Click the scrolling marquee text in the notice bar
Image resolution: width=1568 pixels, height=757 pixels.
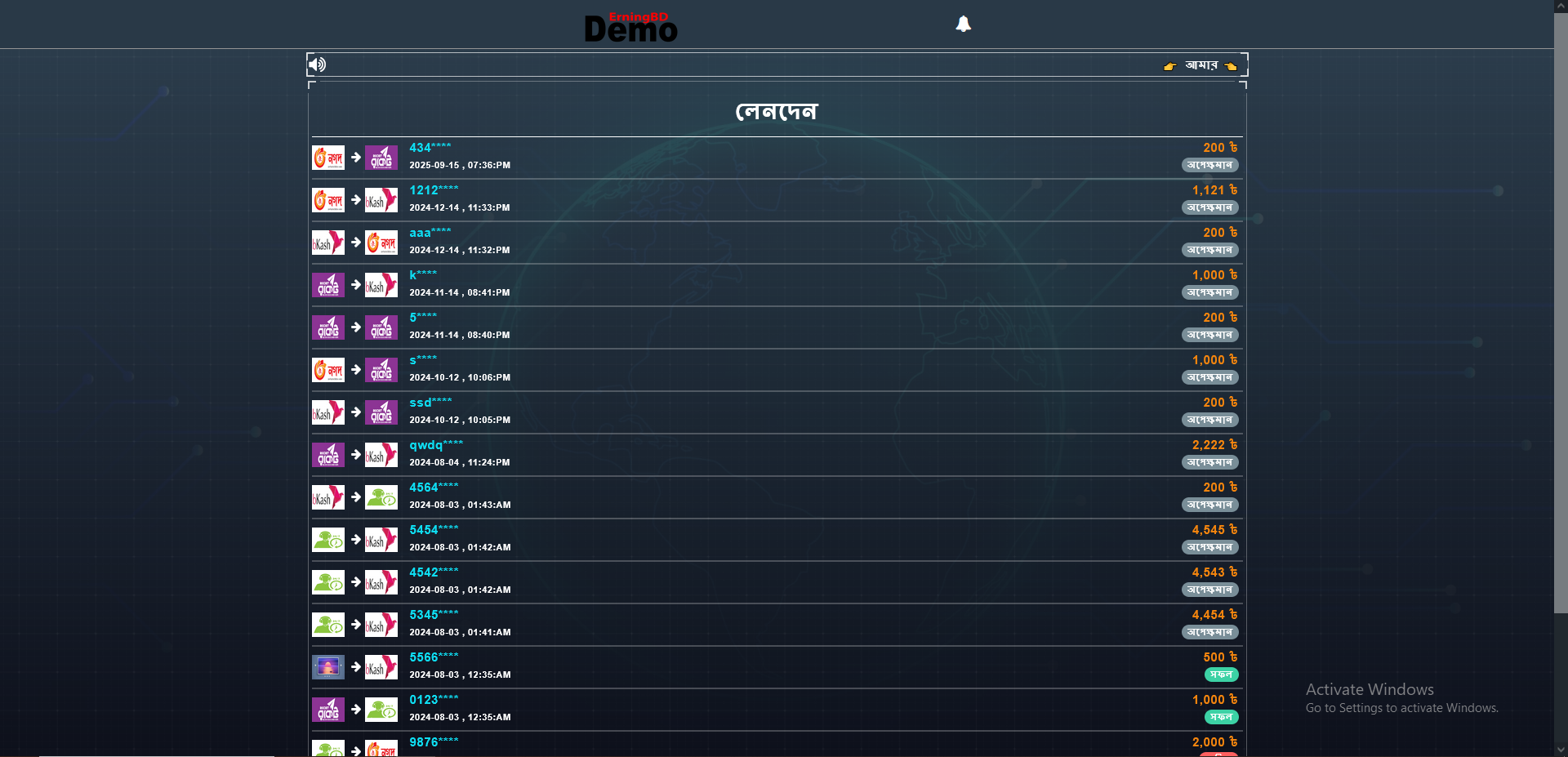click(1200, 65)
